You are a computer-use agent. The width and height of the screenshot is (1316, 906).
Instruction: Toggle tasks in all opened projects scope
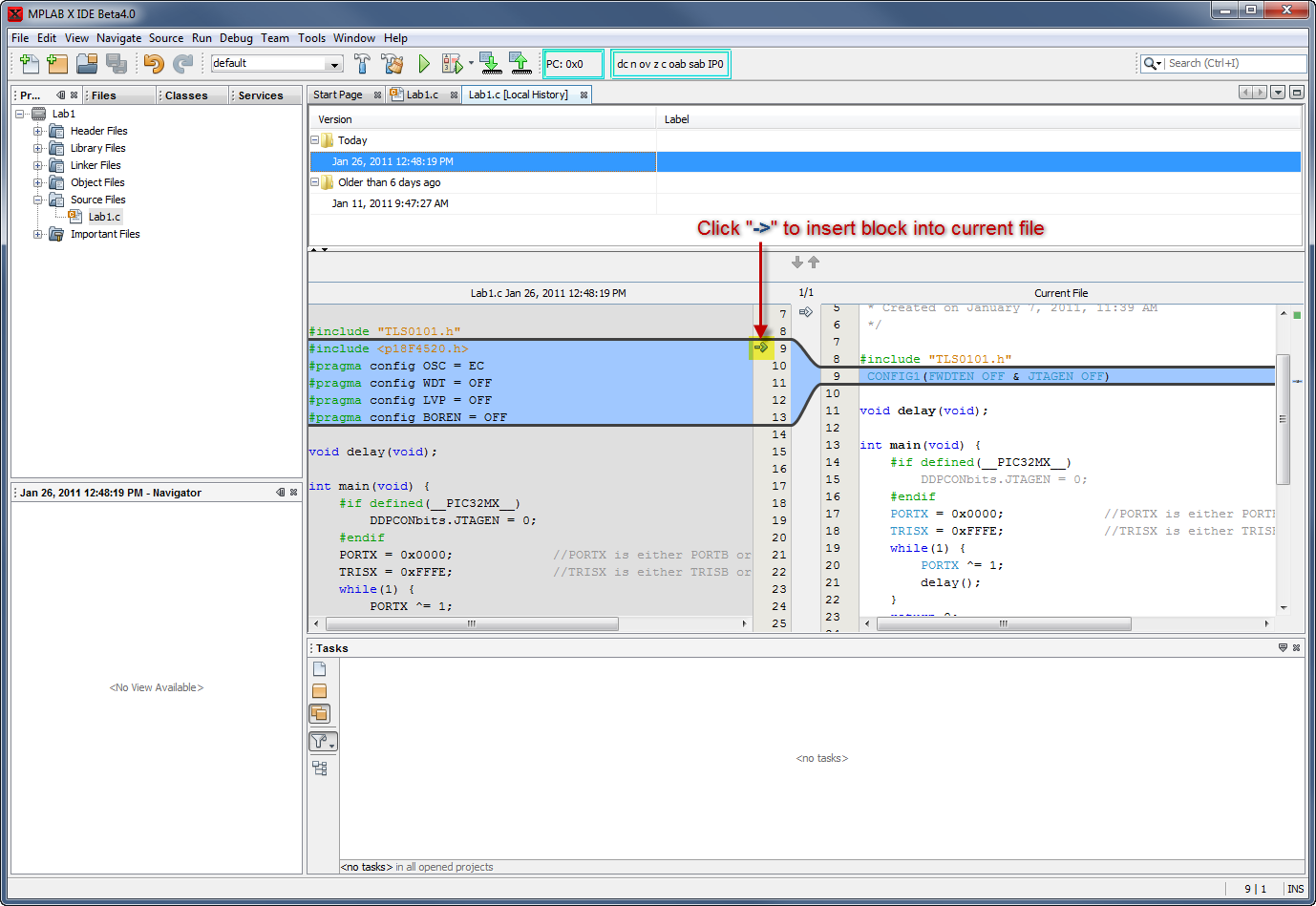(x=320, y=714)
